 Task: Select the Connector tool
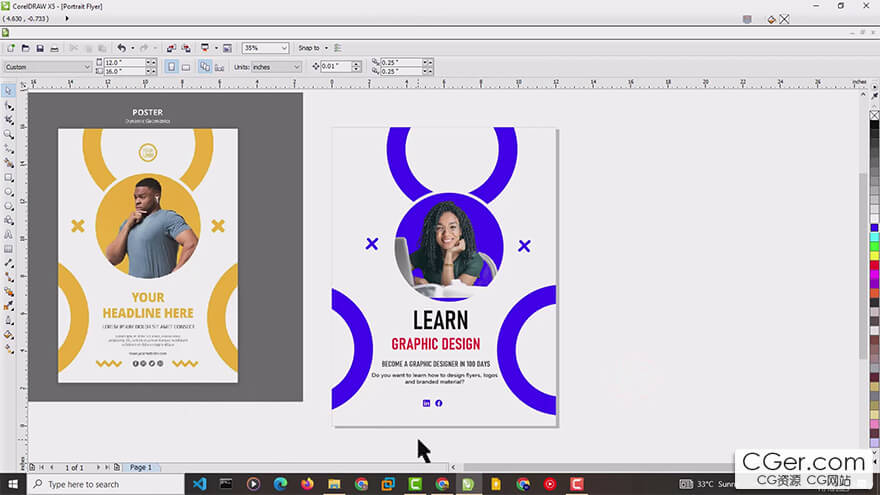[8, 278]
